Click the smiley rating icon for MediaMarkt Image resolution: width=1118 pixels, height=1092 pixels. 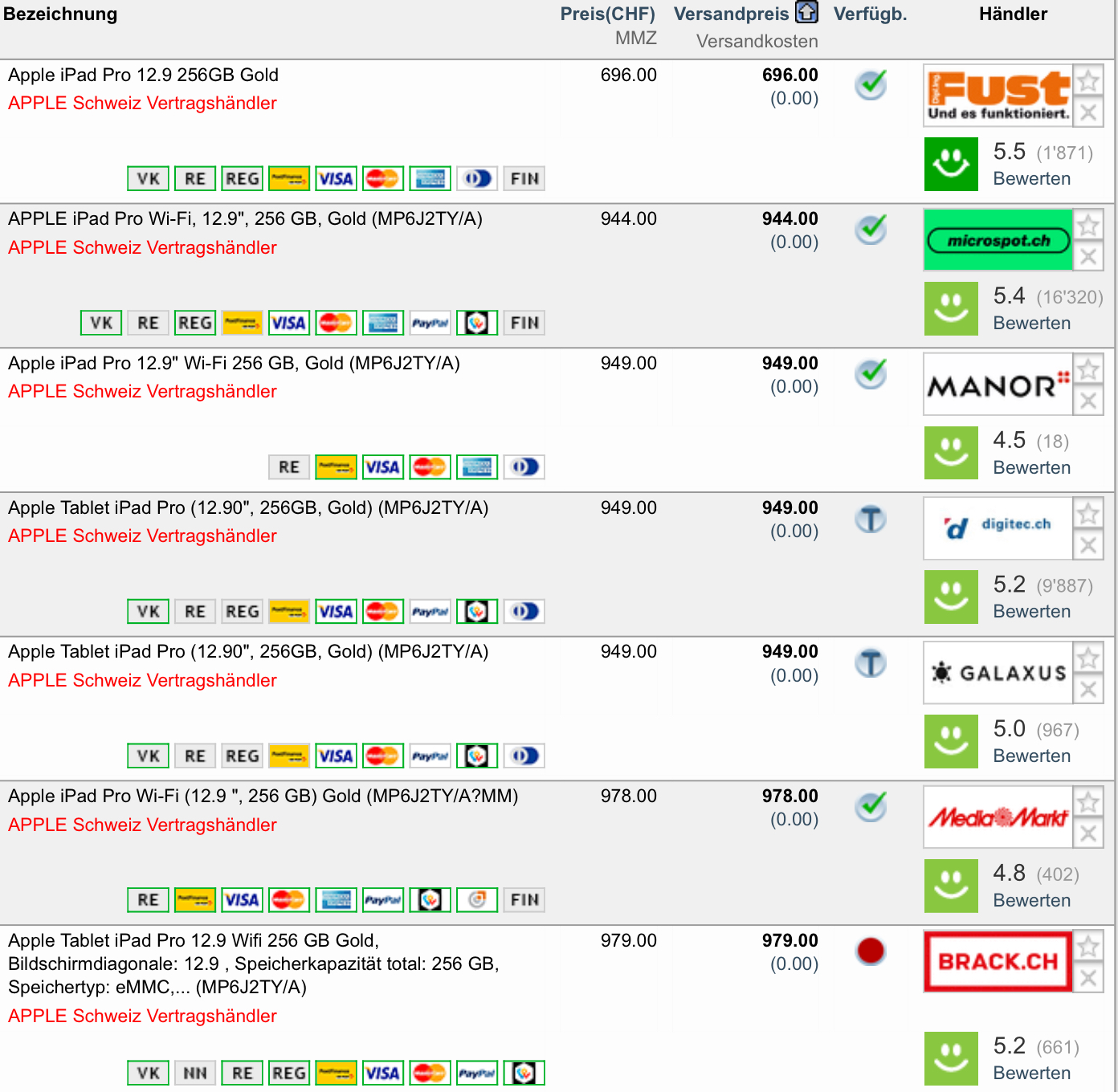[x=951, y=886]
